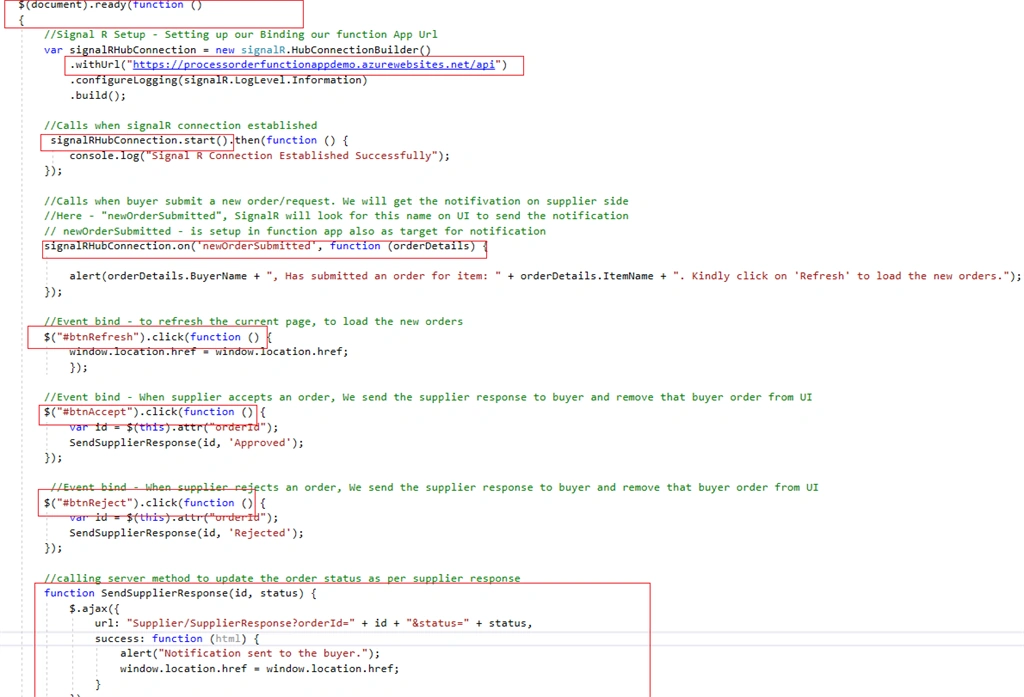Image resolution: width=1024 pixels, height=697 pixels.
Task: Click the '$.ajax({' line
Action: [95, 609]
